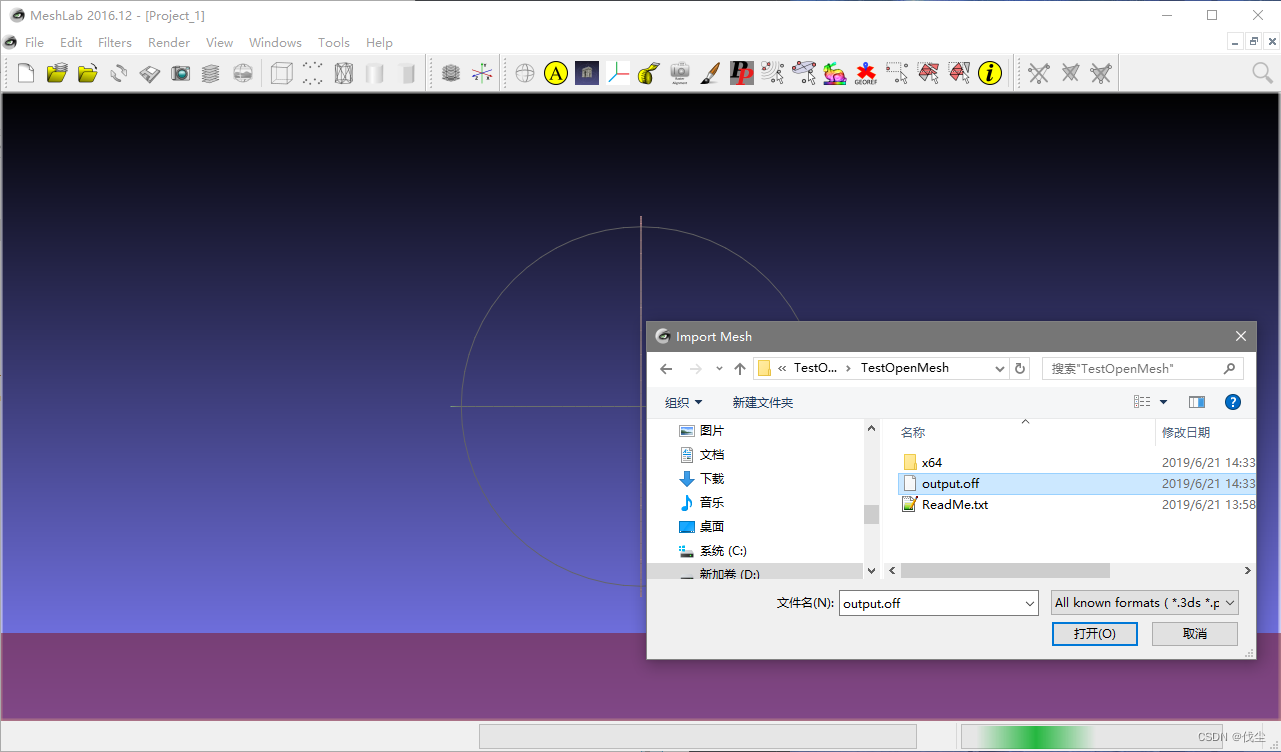Image resolution: width=1281 pixels, height=752 pixels.
Task: Click the GEOREF toolbar icon
Action: (866, 72)
